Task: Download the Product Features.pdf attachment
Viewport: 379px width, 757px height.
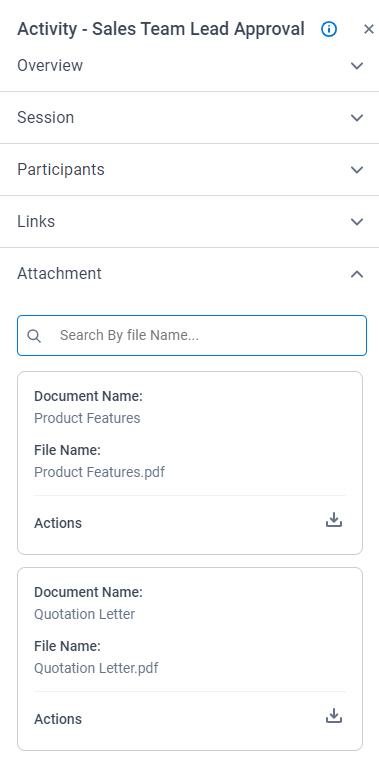Action: click(334, 520)
